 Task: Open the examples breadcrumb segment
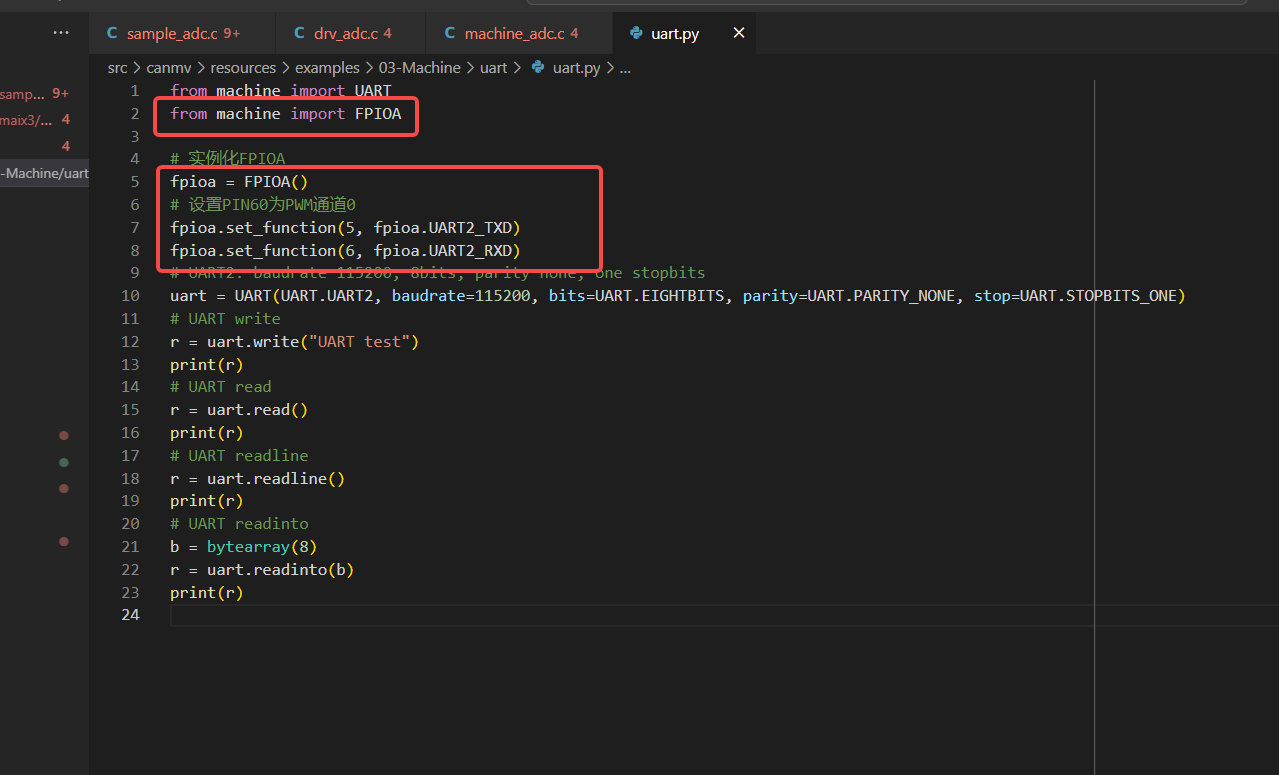326,68
